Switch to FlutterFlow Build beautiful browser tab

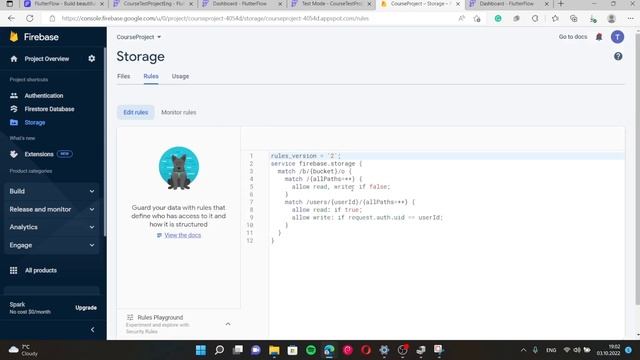[64, 4]
